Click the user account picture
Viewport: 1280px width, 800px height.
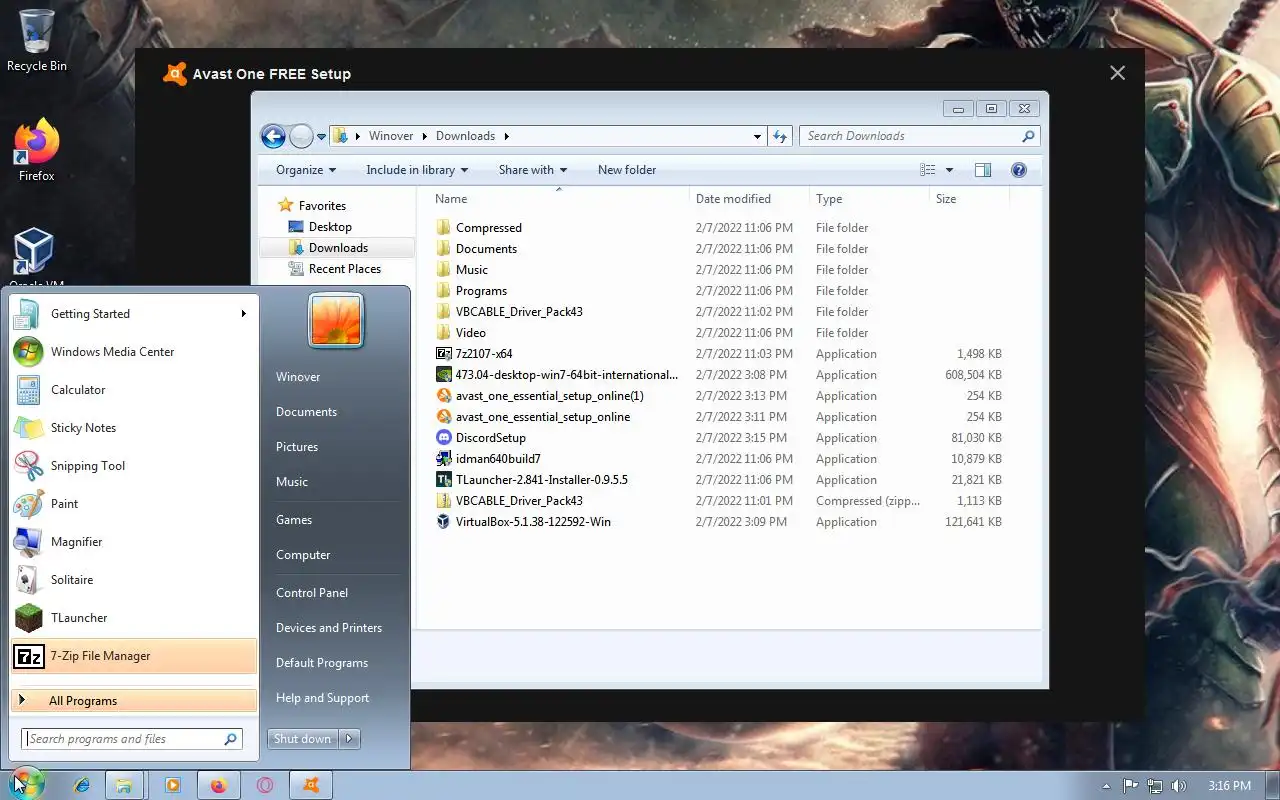[336, 320]
